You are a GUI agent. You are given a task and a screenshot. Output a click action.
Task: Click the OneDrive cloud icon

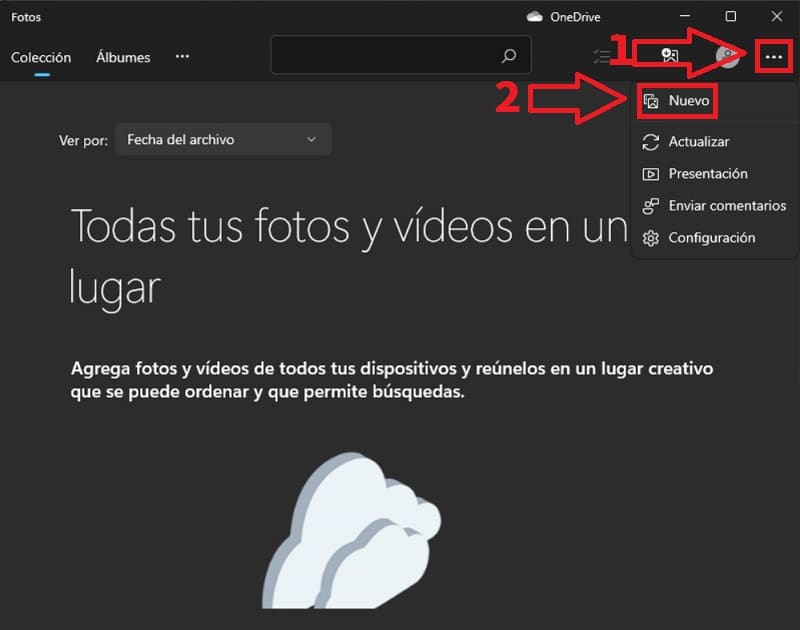[x=534, y=17]
